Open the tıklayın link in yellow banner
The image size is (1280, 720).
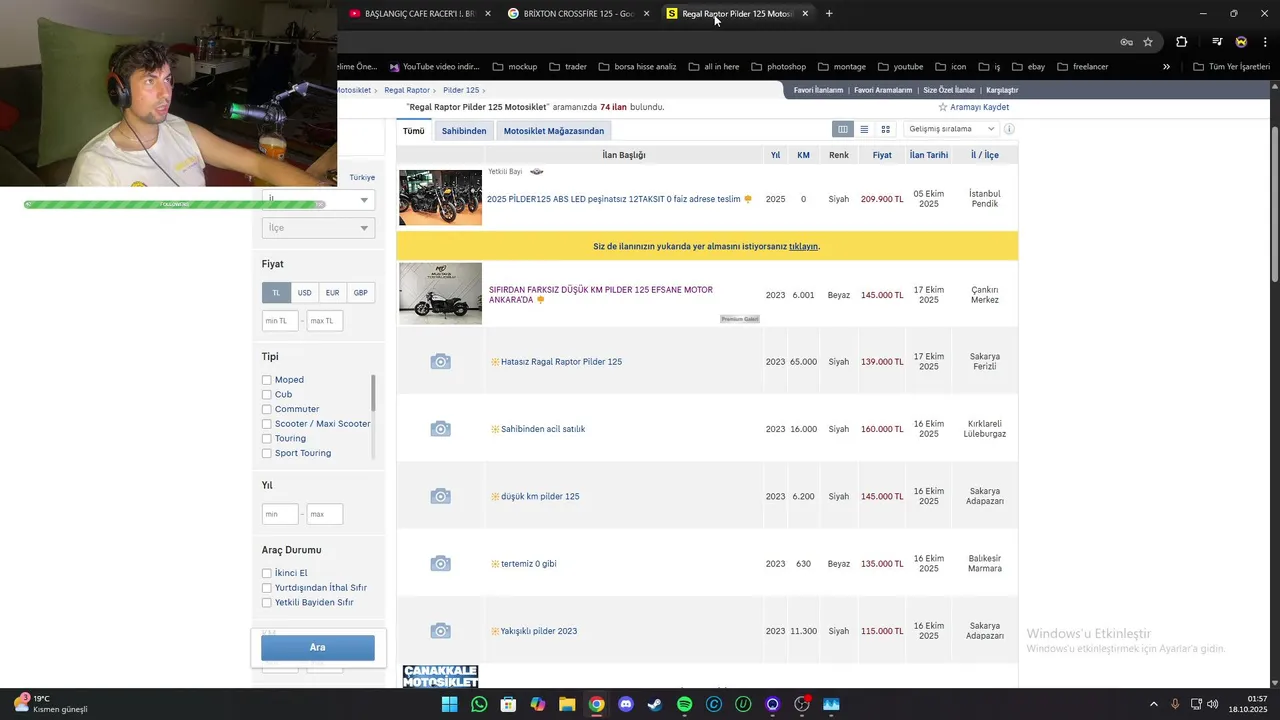point(803,246)
